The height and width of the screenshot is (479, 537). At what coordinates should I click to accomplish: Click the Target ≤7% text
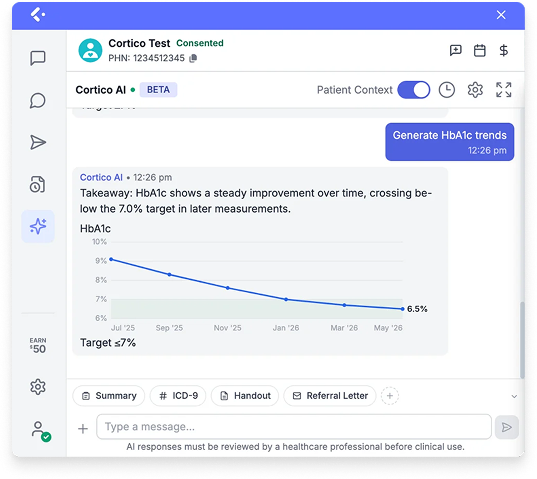[108, 343]
